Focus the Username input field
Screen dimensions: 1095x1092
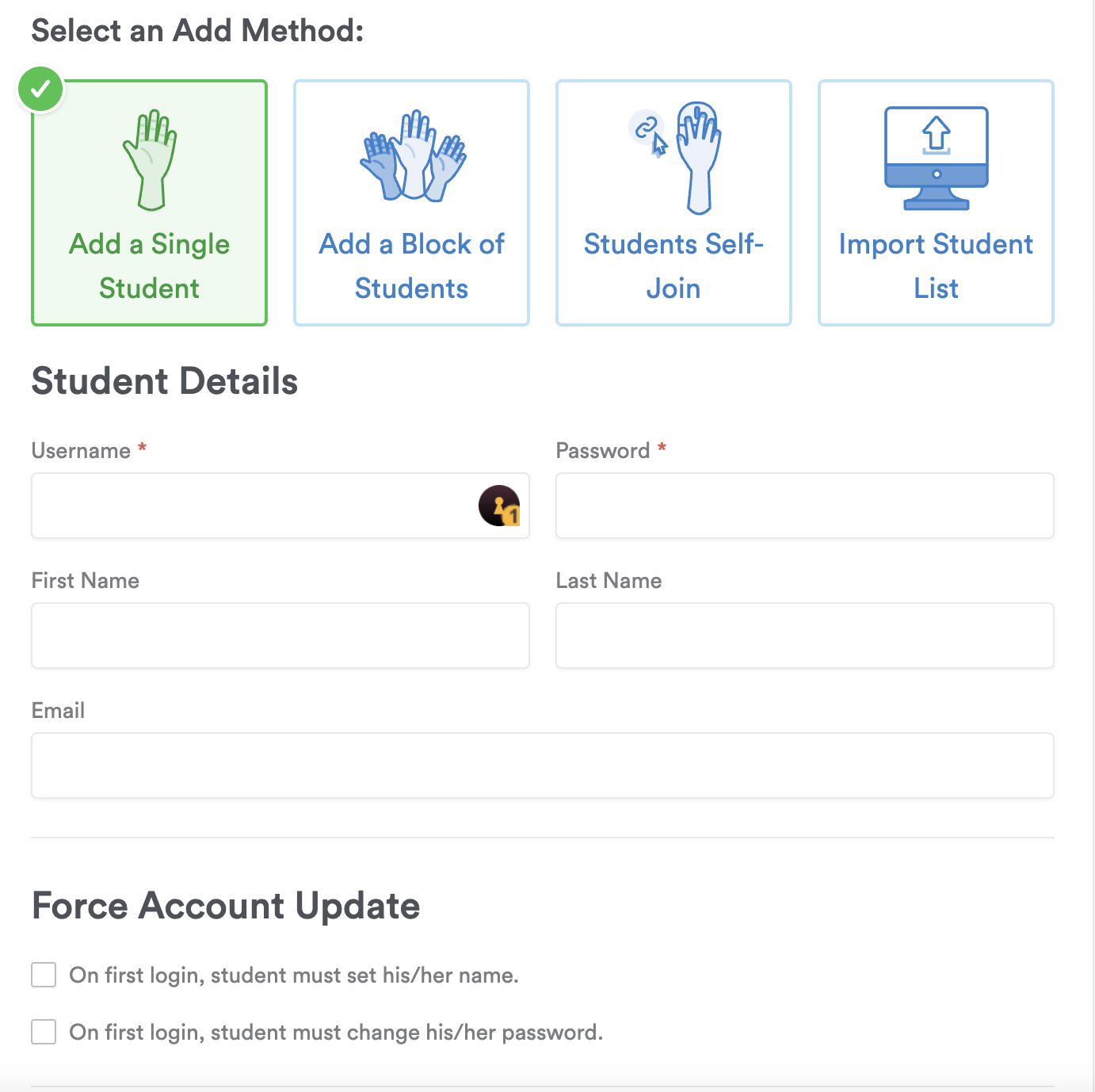[x=254, y=506]
